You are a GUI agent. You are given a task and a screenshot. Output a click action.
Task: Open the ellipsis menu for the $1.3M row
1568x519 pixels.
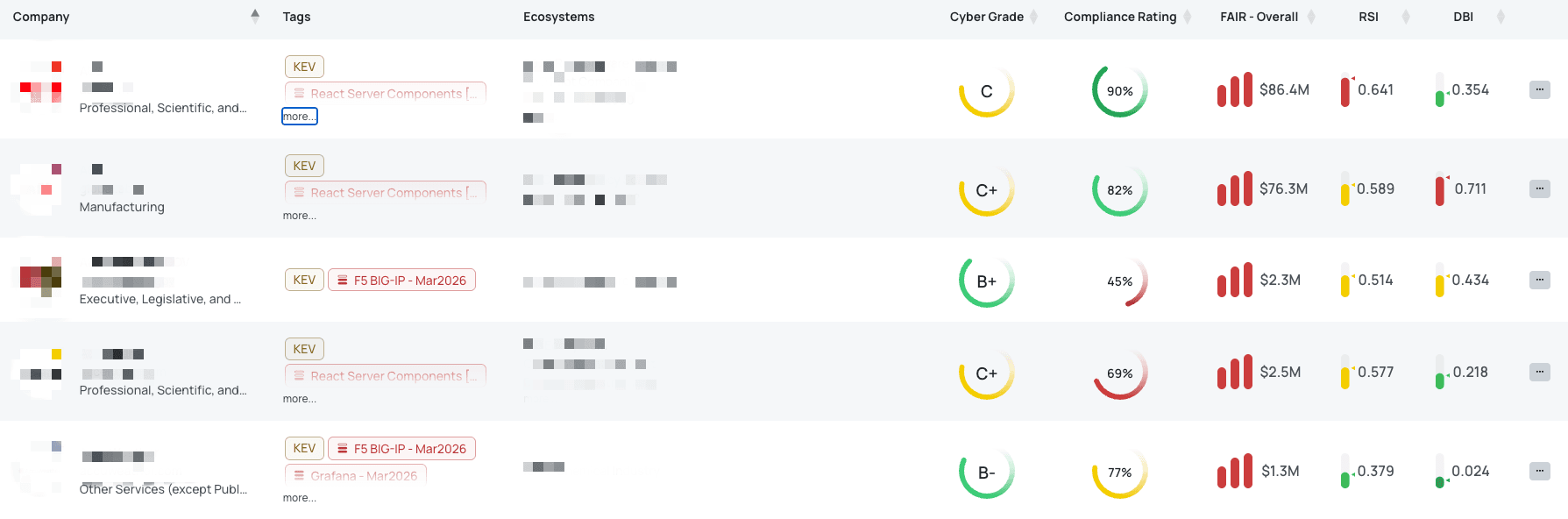[x=1539, y=471]
